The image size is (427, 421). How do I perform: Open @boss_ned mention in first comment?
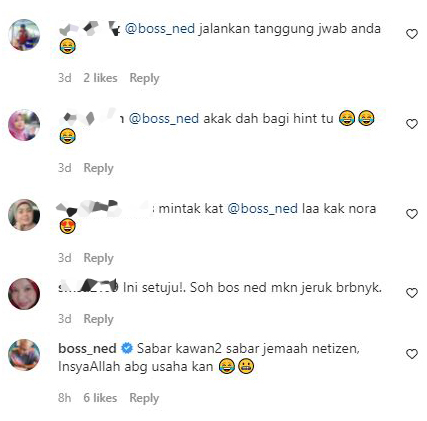click(x=160, y=29)
